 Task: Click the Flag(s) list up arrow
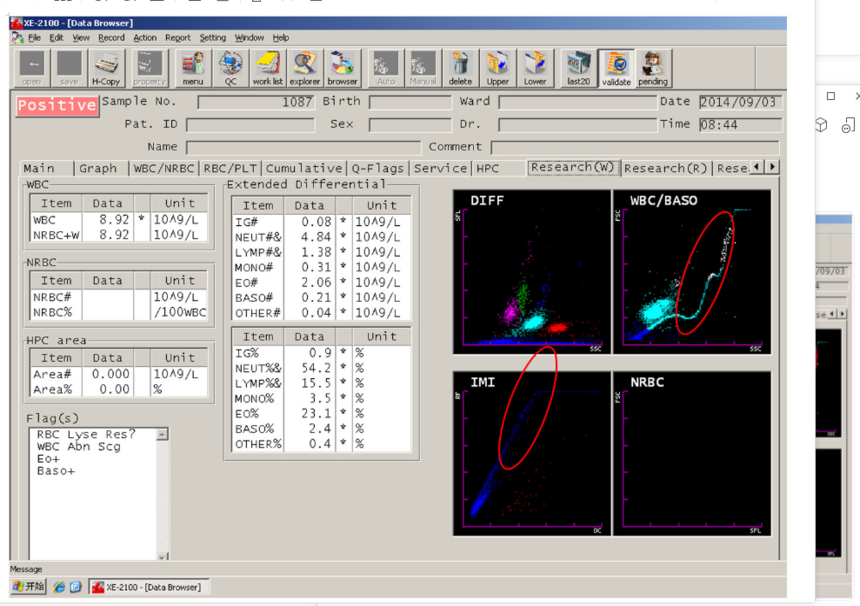pos(162,434)
